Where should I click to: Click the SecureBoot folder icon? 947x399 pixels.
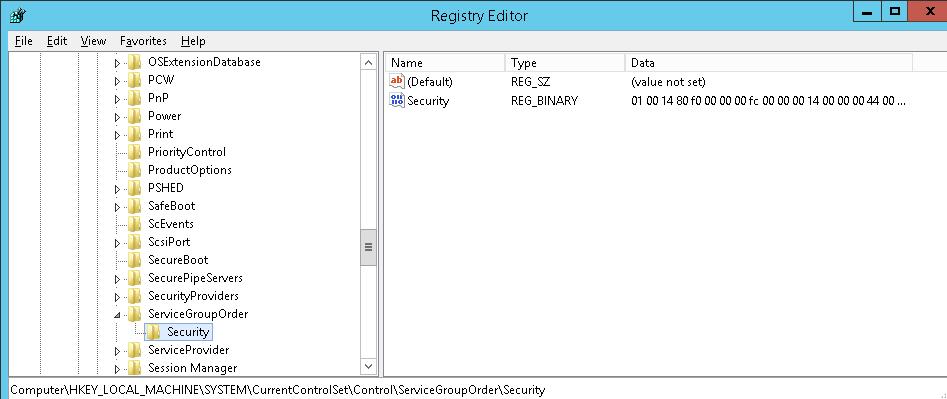point(135,260)
